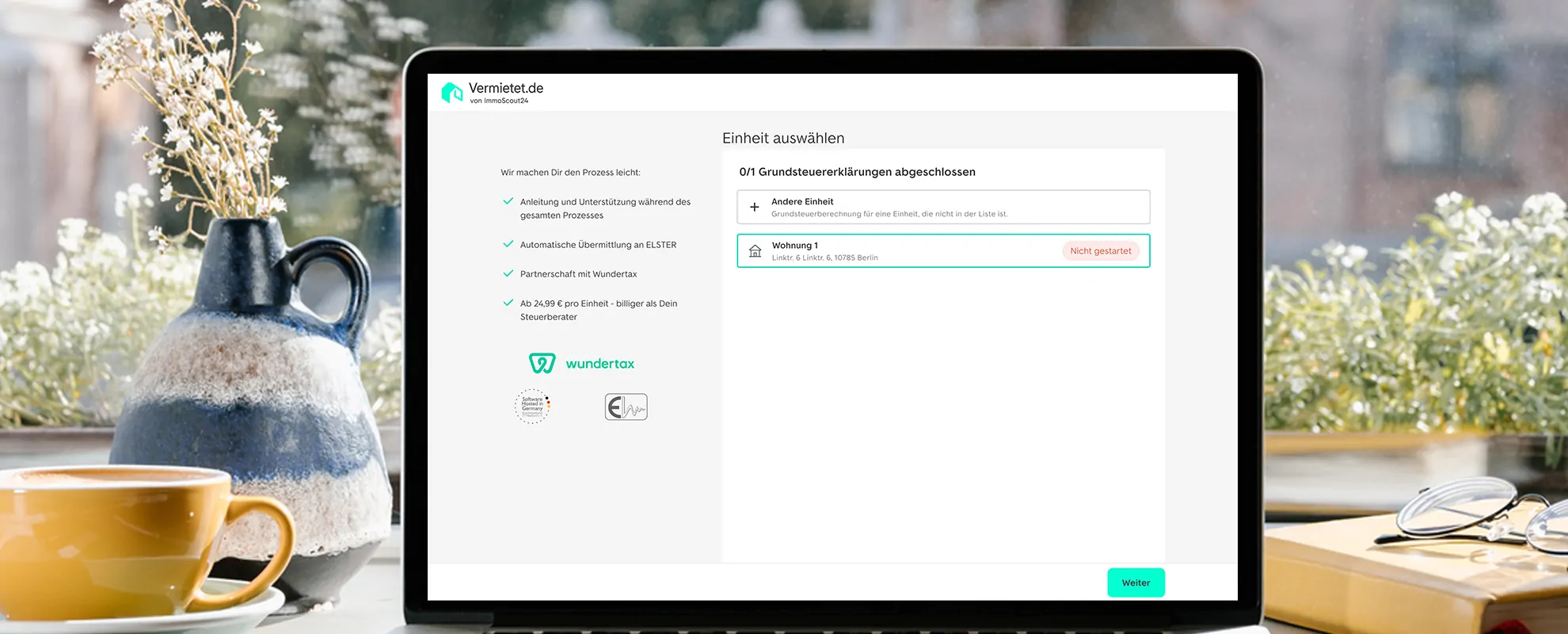This screenshot has width=1568, height=634.
Task: Click the Vermietet.de brand name text
Action: [x=506, y=88]
